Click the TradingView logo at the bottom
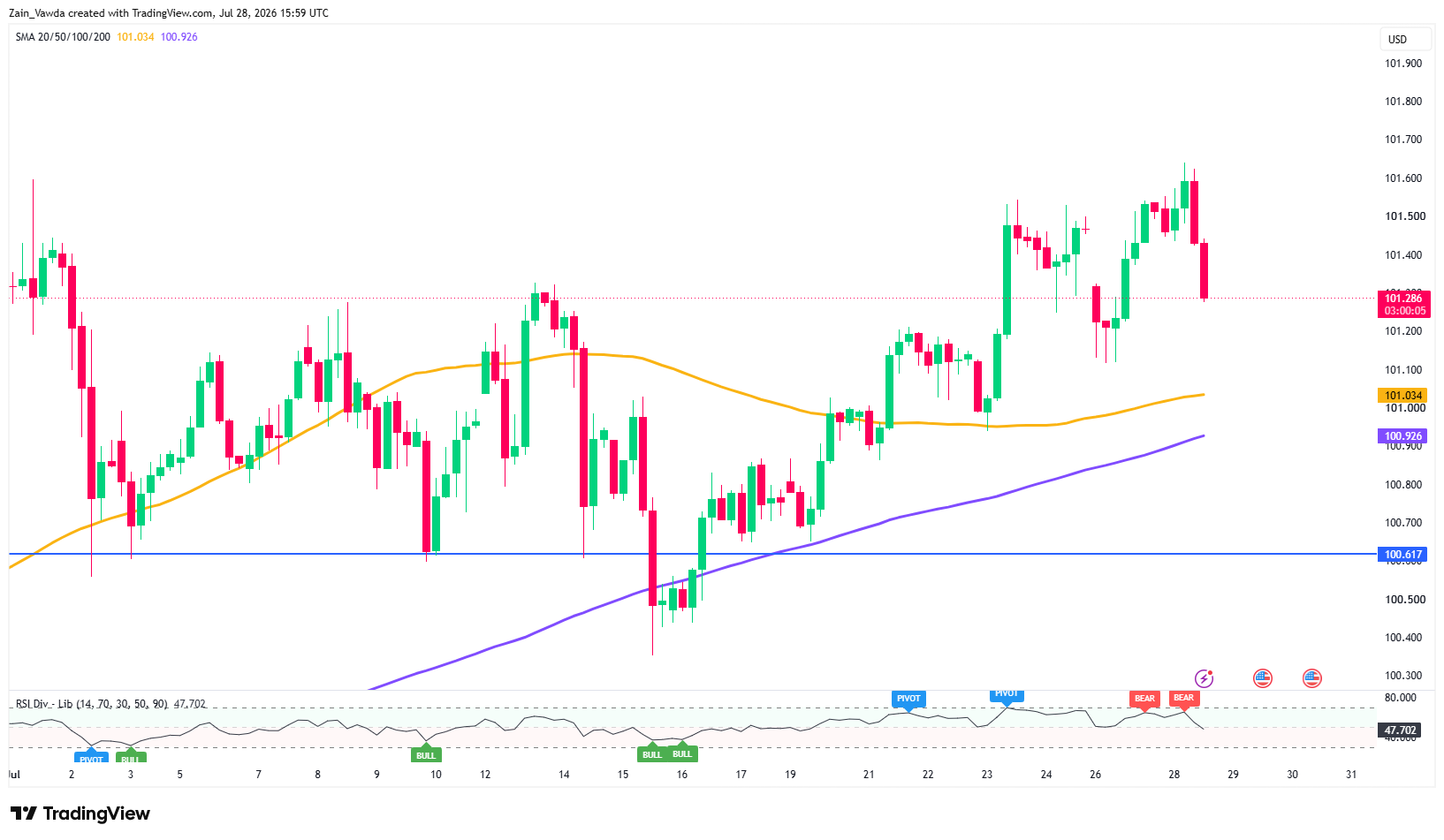The image size is (1444, 840). 80,814
